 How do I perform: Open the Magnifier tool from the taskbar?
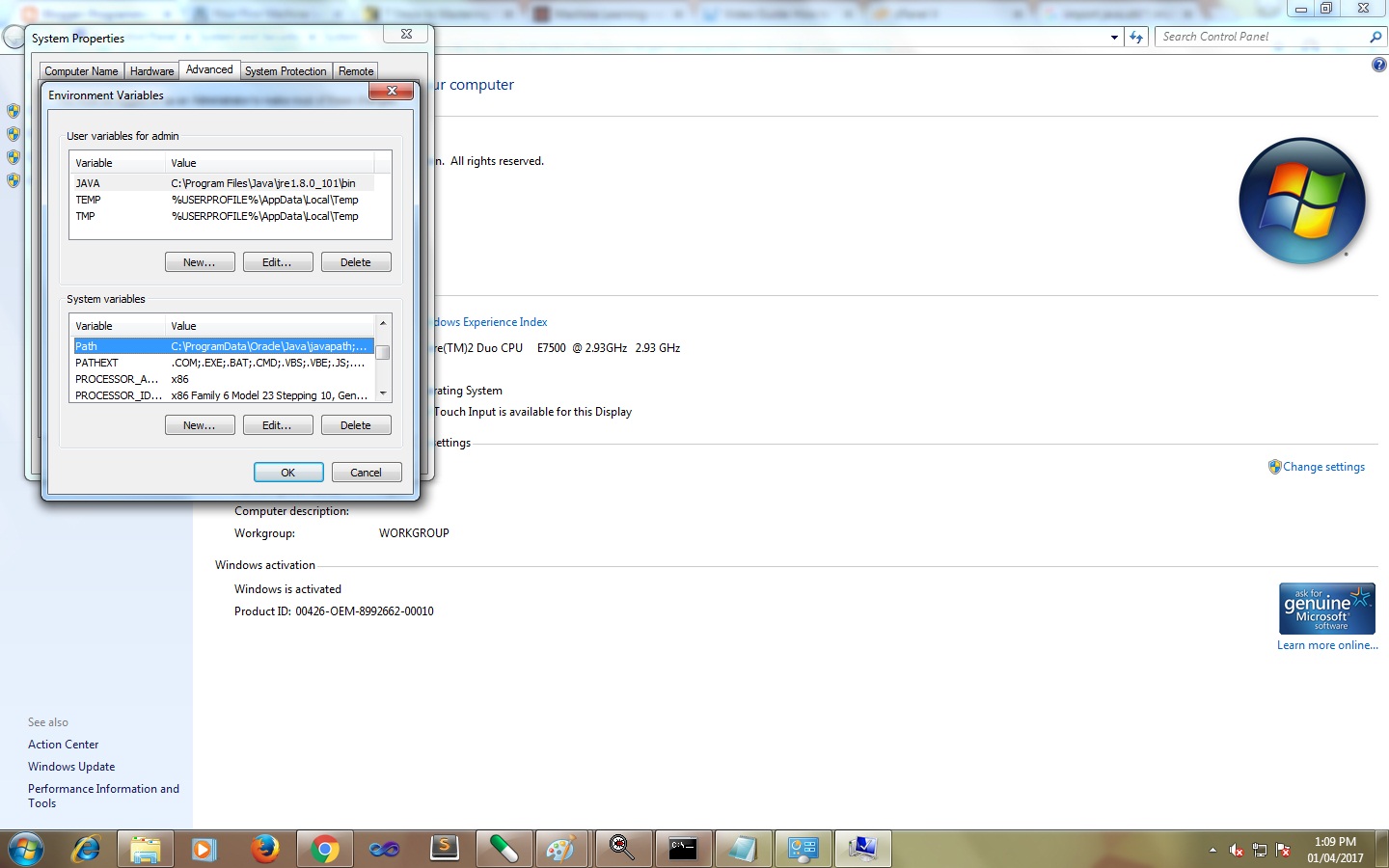623,849
